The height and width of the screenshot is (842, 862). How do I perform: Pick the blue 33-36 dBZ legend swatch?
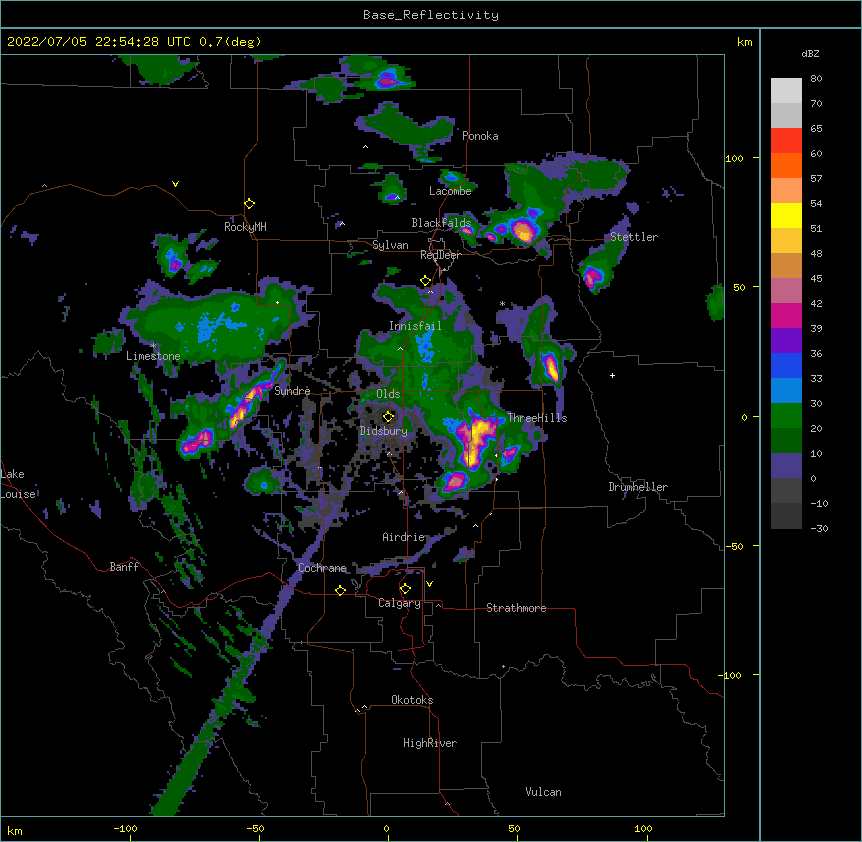pos(786,365)
